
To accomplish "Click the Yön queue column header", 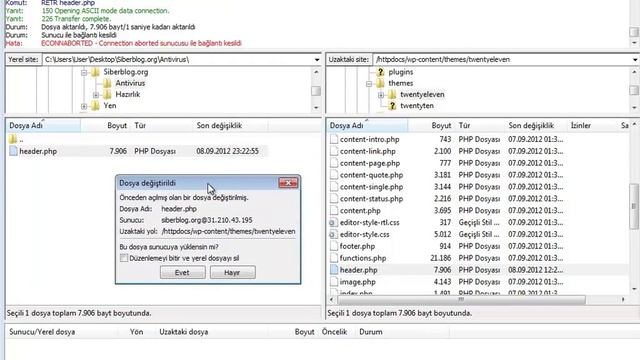I will coord(136,332).
